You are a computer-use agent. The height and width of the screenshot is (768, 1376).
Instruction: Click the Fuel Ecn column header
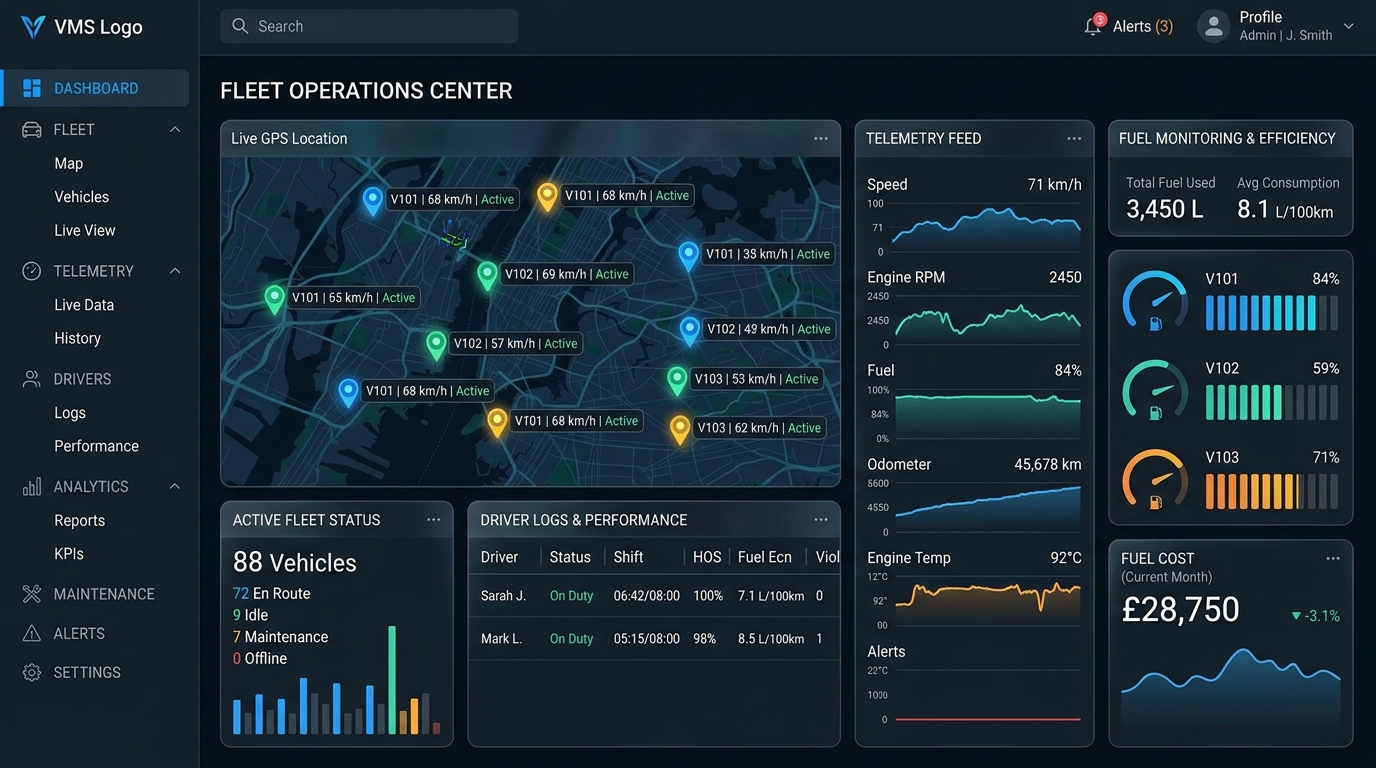(765, 557)
